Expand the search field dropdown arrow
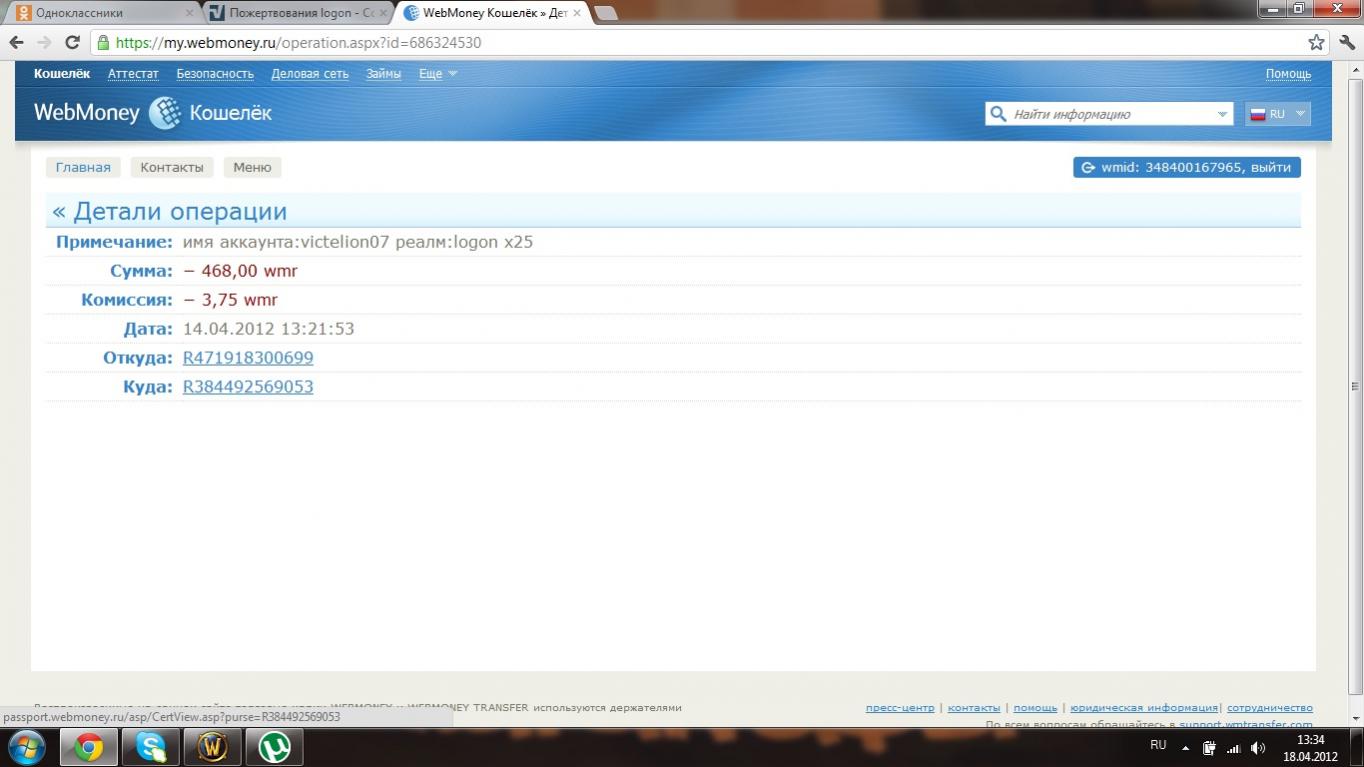The width and height of the screenshot is (1364, 767). pos(1222,114)
